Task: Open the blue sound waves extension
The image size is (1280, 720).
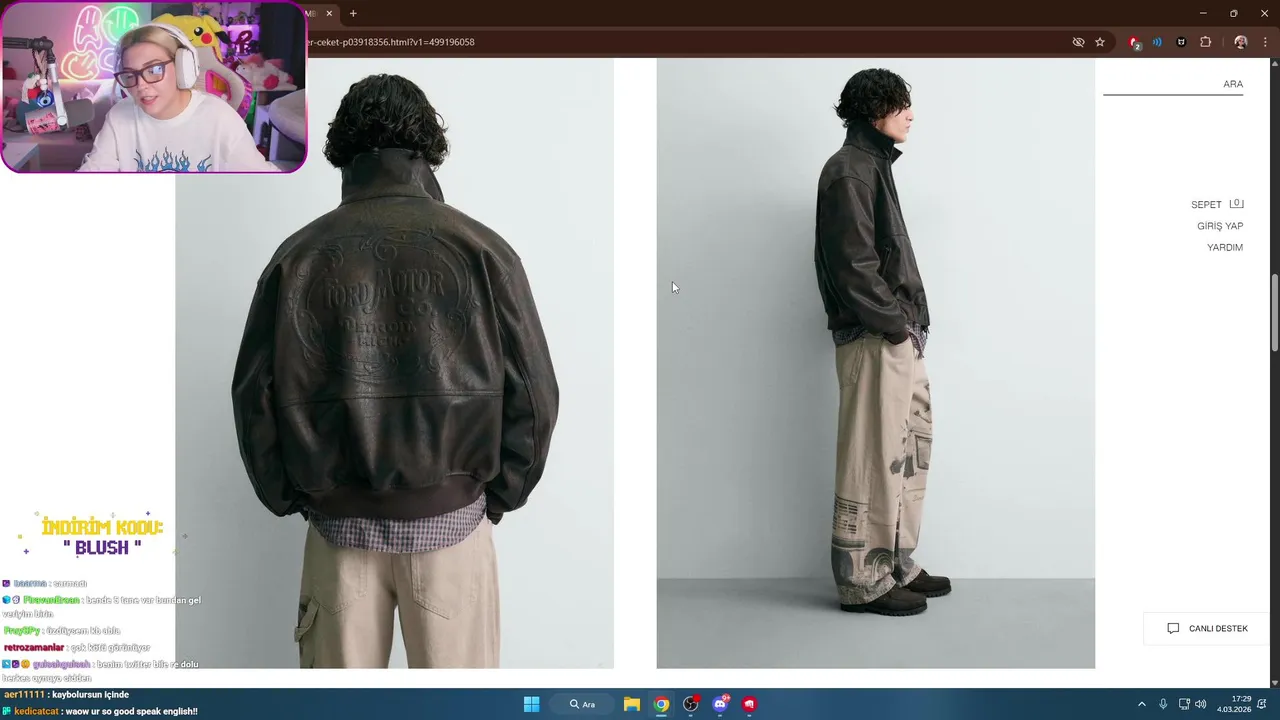Action: point(1157,42)
